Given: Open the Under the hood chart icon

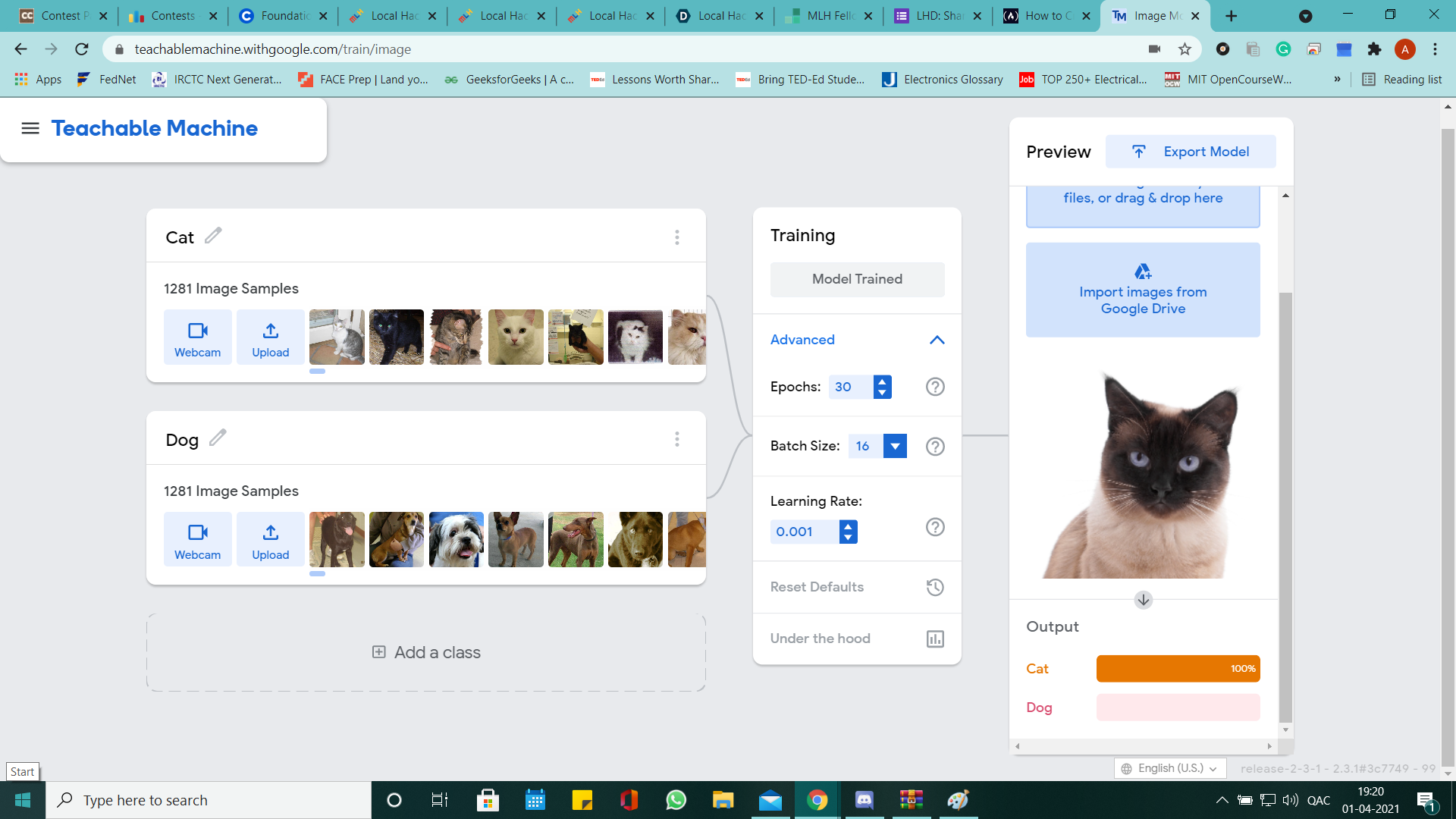Looking at the screenshot, I should click(x=935, y=639).
